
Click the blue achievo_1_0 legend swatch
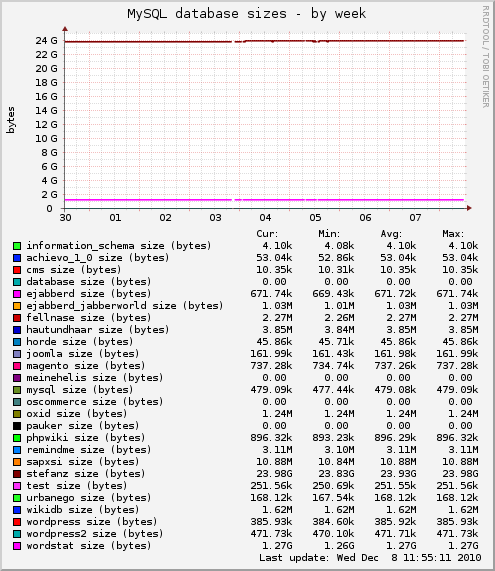17,258
